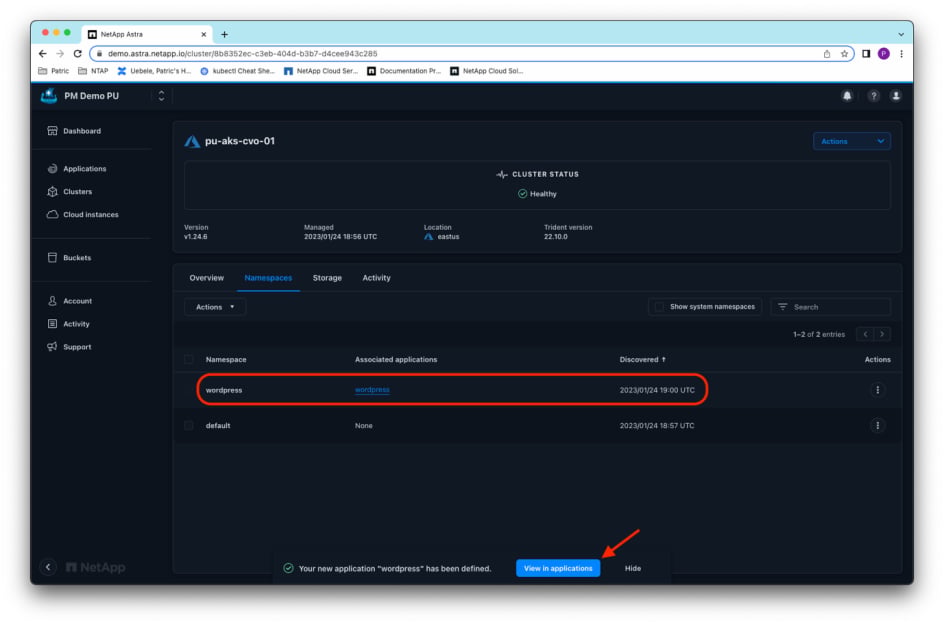Hide the application defined notification

[x=633, y=568]
